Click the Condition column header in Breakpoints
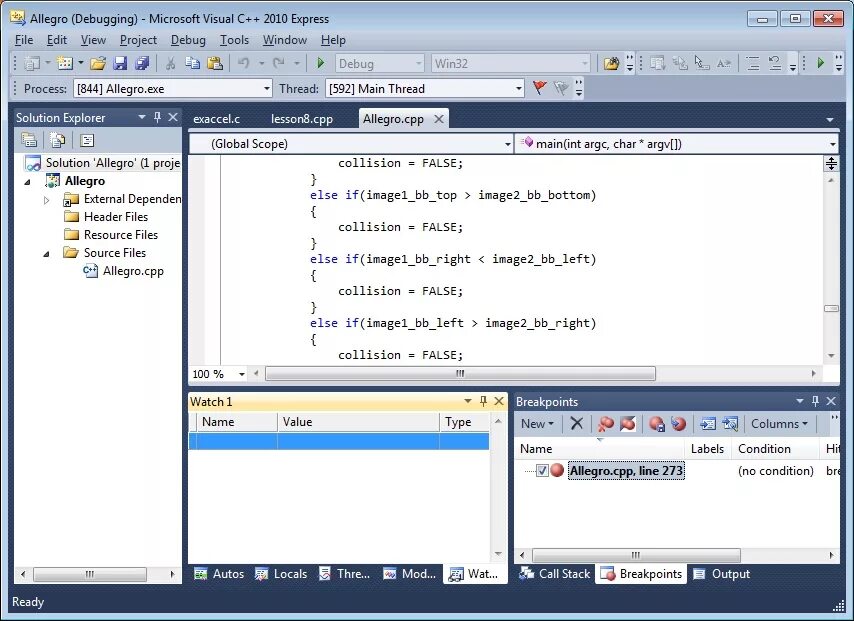The width and height of the screenshot is (854, 621). 774,448
